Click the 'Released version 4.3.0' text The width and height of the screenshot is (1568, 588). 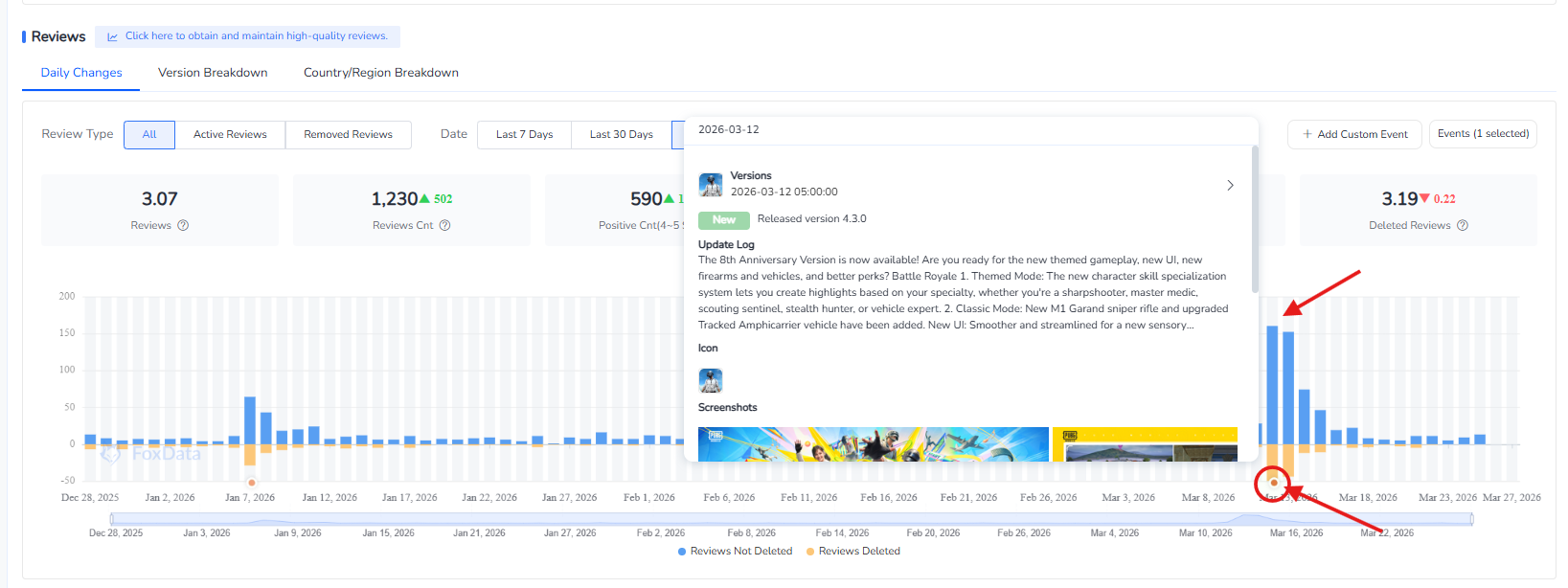[811, 219]
